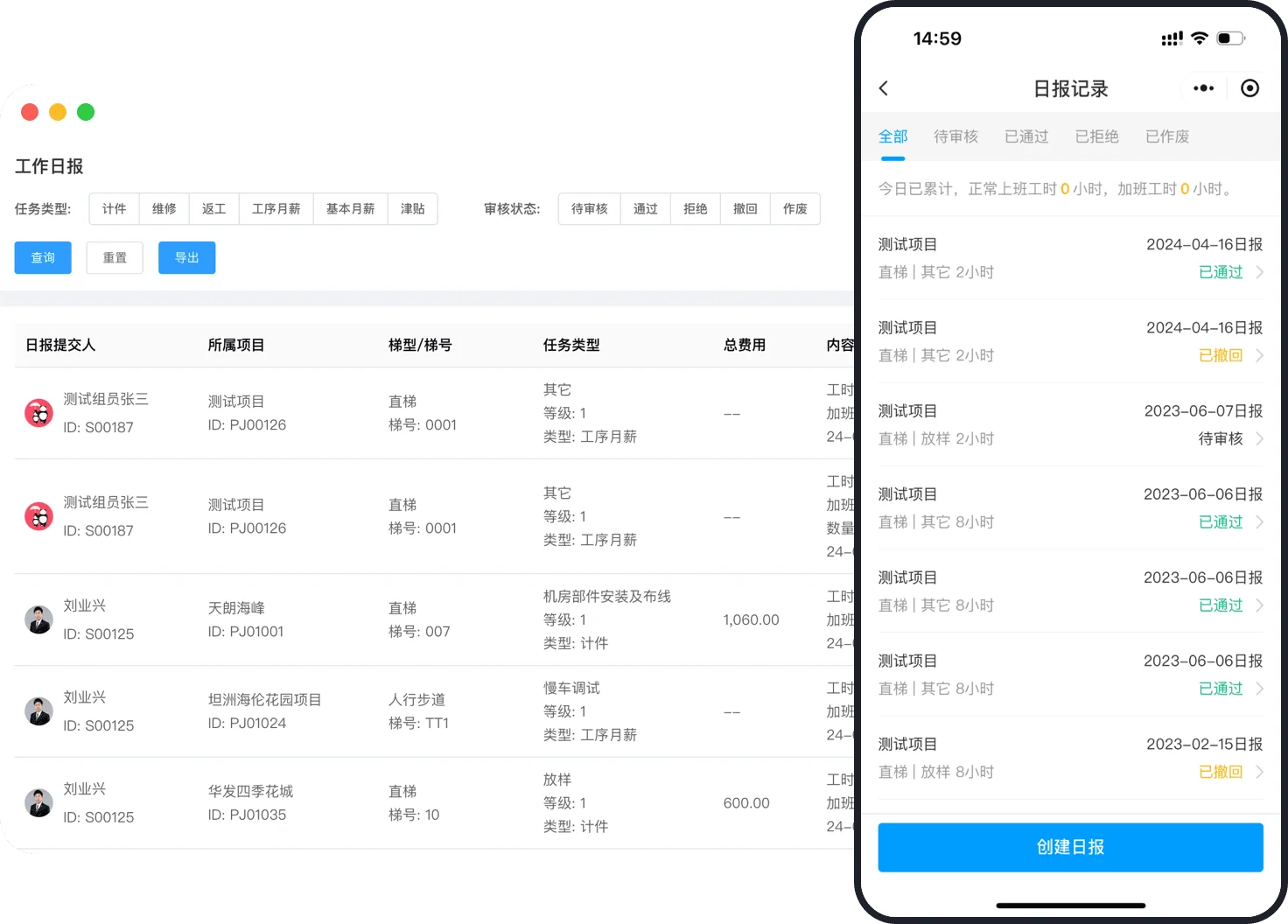The width and height of the screenshot is (1288, 924).
Task: Click the 查询 search button
Action: pos(42,257)
